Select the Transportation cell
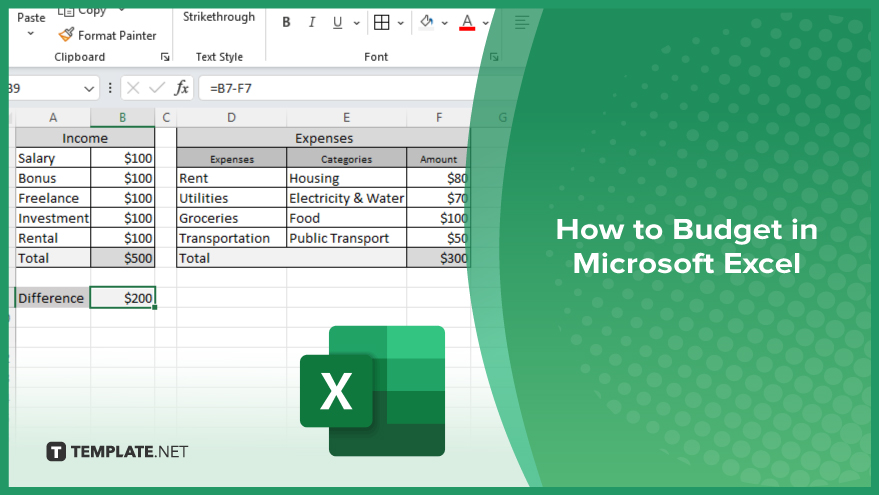This screenshot has height=495, width=879. pos(231,238)
